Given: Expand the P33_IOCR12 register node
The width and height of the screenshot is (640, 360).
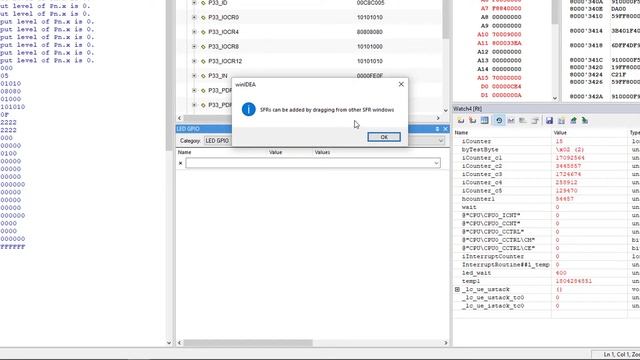Looking at the screenshot, I should (194, 61).
